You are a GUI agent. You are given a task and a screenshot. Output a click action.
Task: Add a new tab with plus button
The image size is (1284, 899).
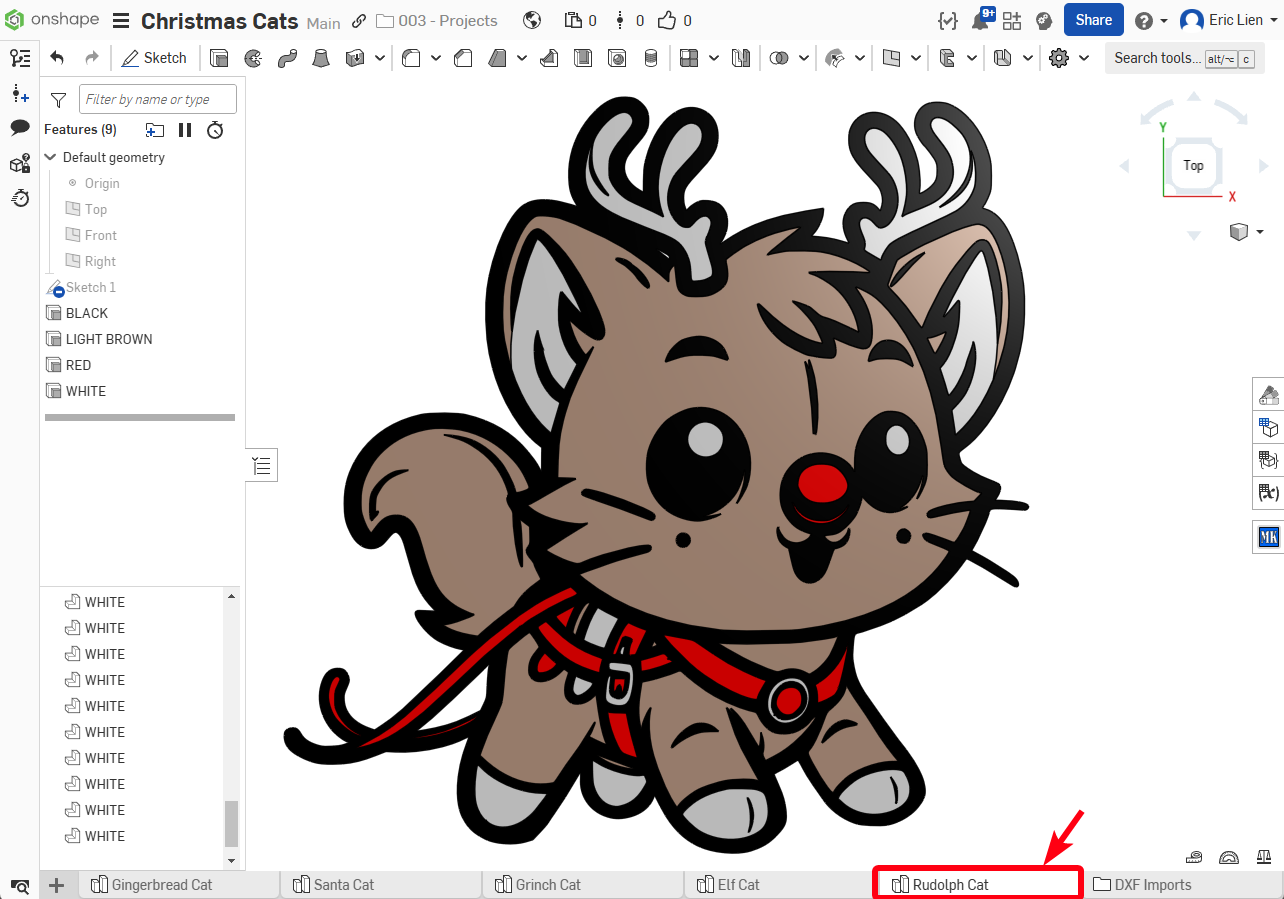pyautogui.click(x=57, y=884)
